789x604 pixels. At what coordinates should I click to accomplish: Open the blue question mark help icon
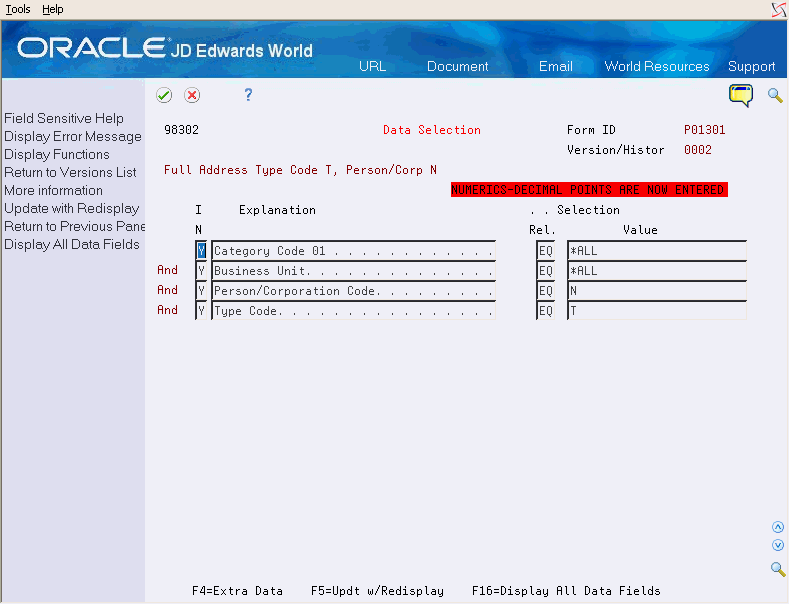248,95
